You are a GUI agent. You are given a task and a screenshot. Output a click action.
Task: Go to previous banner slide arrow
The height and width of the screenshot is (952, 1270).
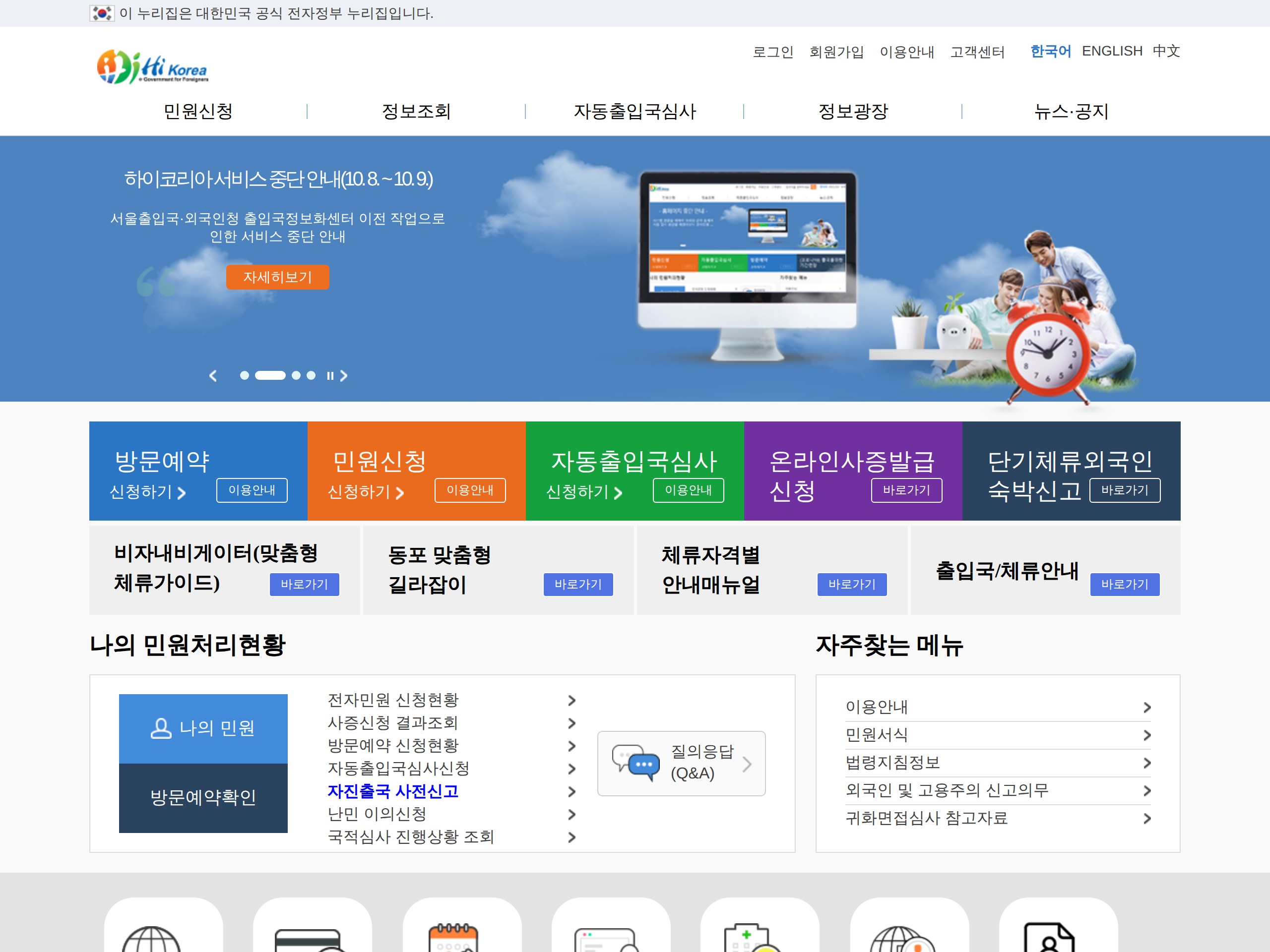(x=213, y=376)
